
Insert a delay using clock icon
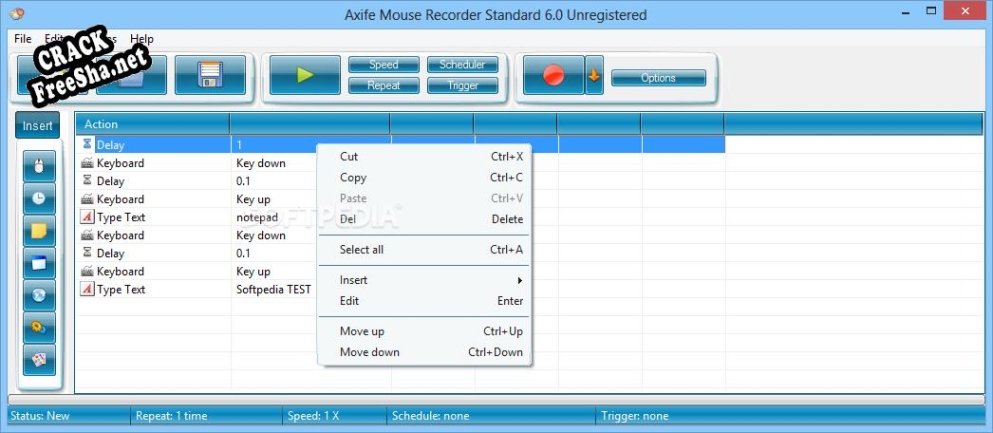pos(39,198)
